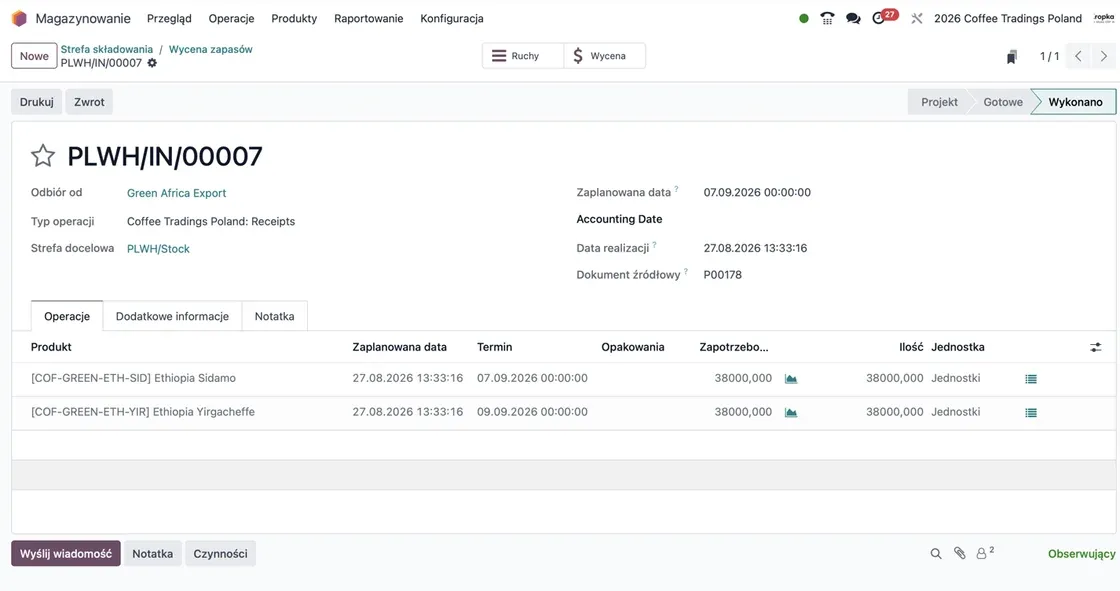
Task: Open the user avatar menu
Action: click(x=1104, y=19)
